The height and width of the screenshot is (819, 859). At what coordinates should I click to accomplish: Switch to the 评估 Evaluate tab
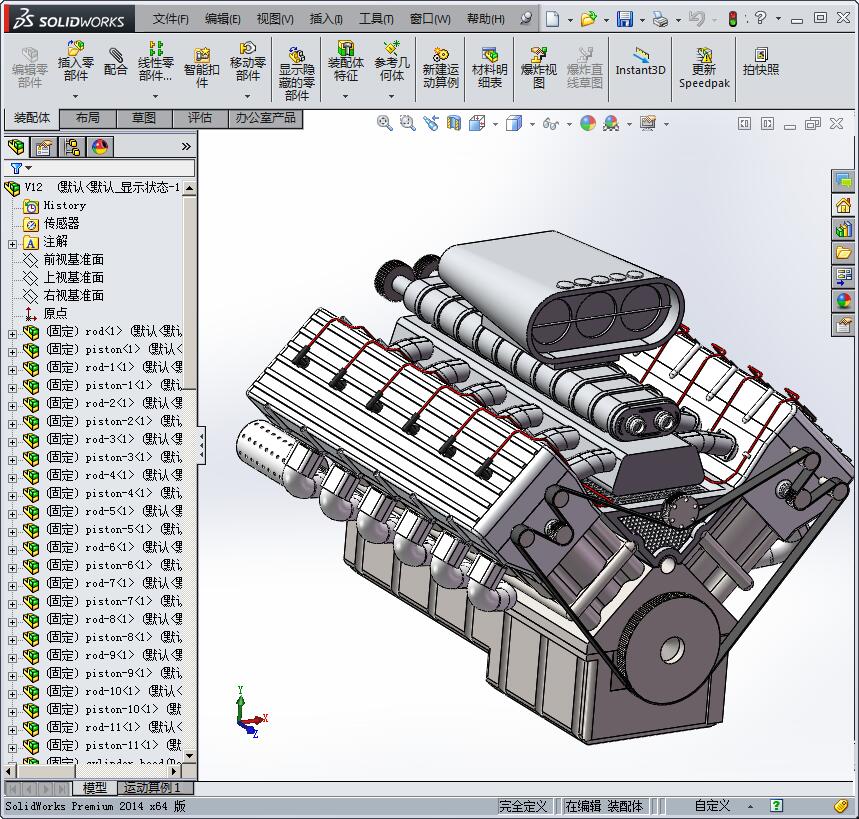(x=200, y=118)
